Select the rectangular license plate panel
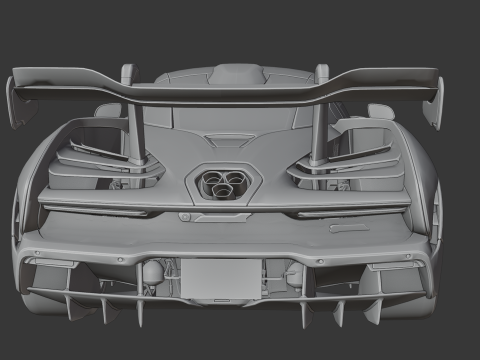Screen dimensions: 480x360 point(221,278)
